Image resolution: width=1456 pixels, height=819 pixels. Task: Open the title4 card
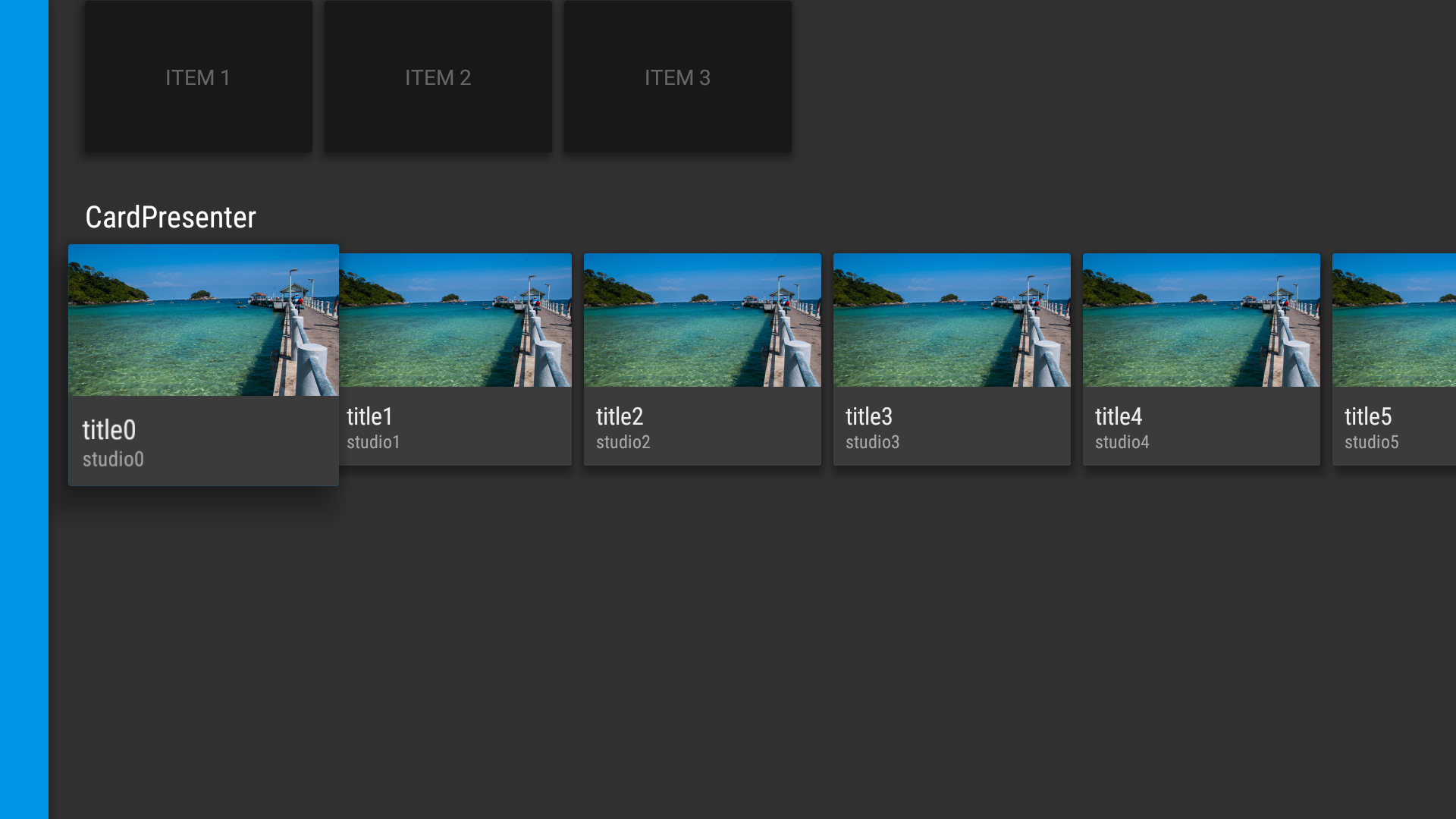tap(1200, 358)
